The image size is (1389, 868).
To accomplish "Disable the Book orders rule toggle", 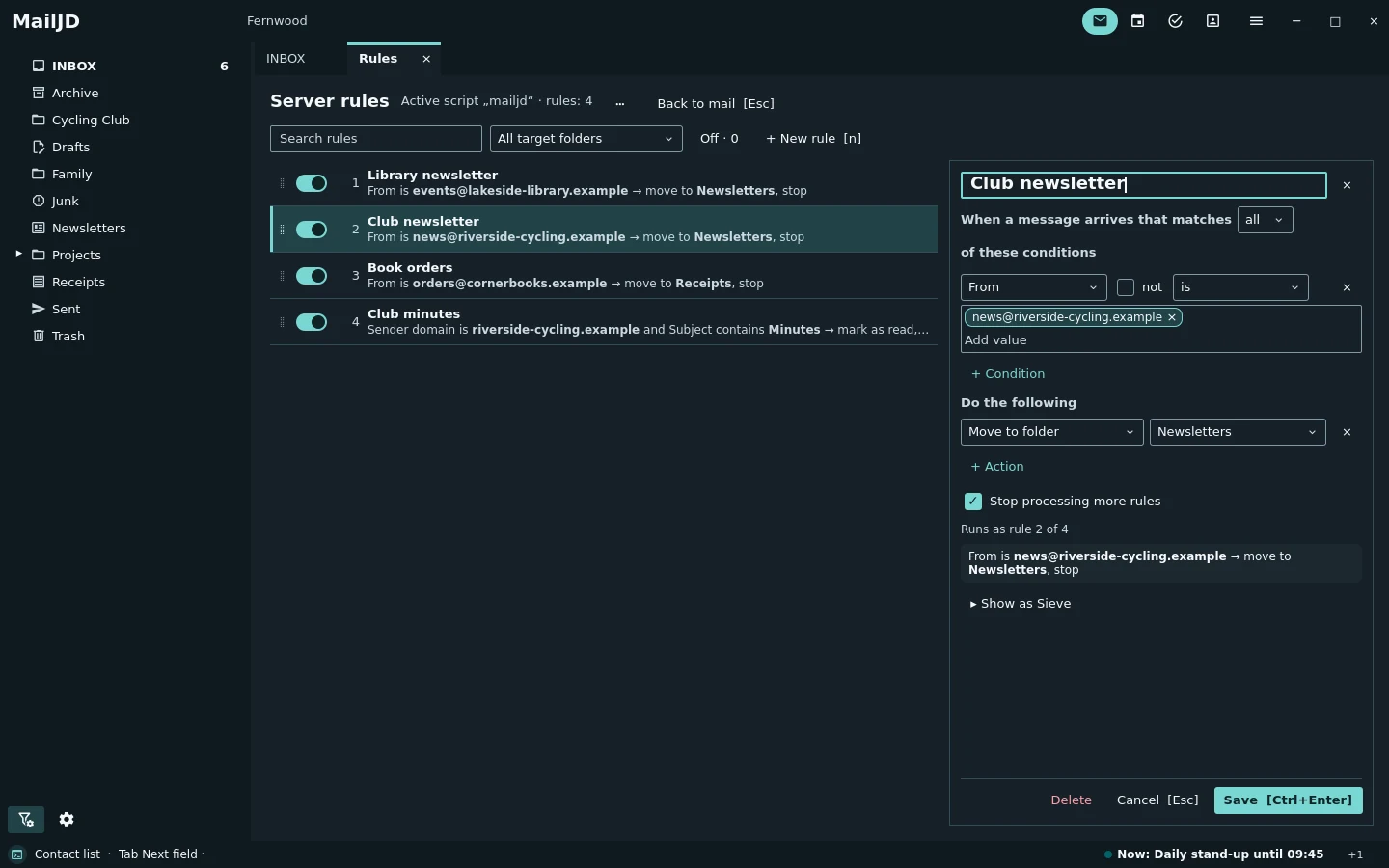I will pos(312,276).
